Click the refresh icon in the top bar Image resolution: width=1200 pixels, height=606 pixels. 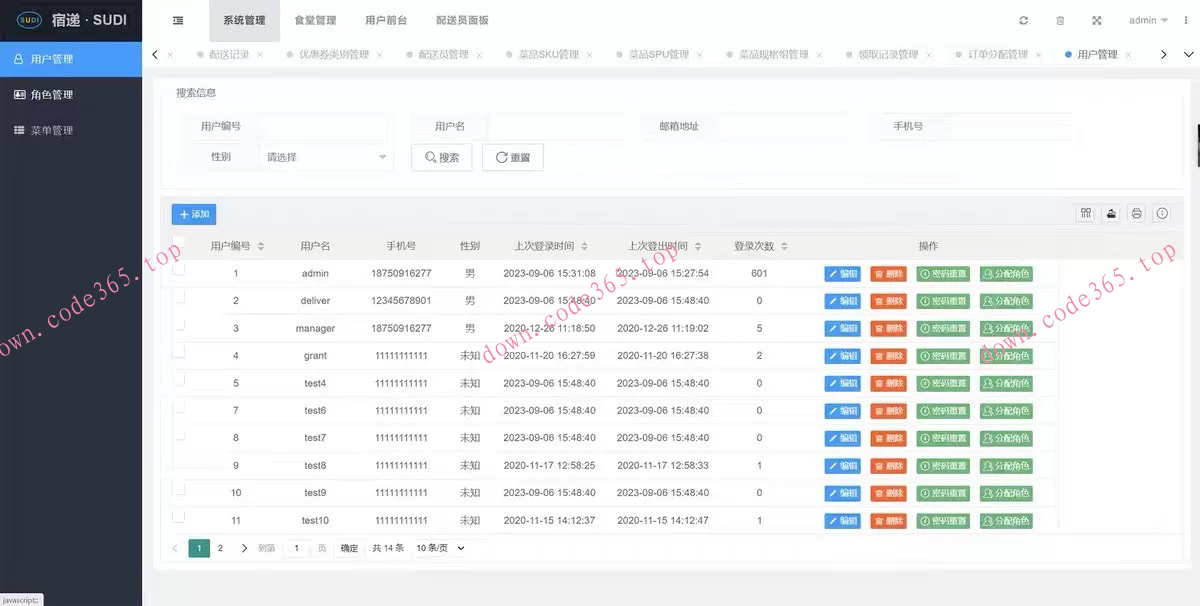(x=1023, y=20)
